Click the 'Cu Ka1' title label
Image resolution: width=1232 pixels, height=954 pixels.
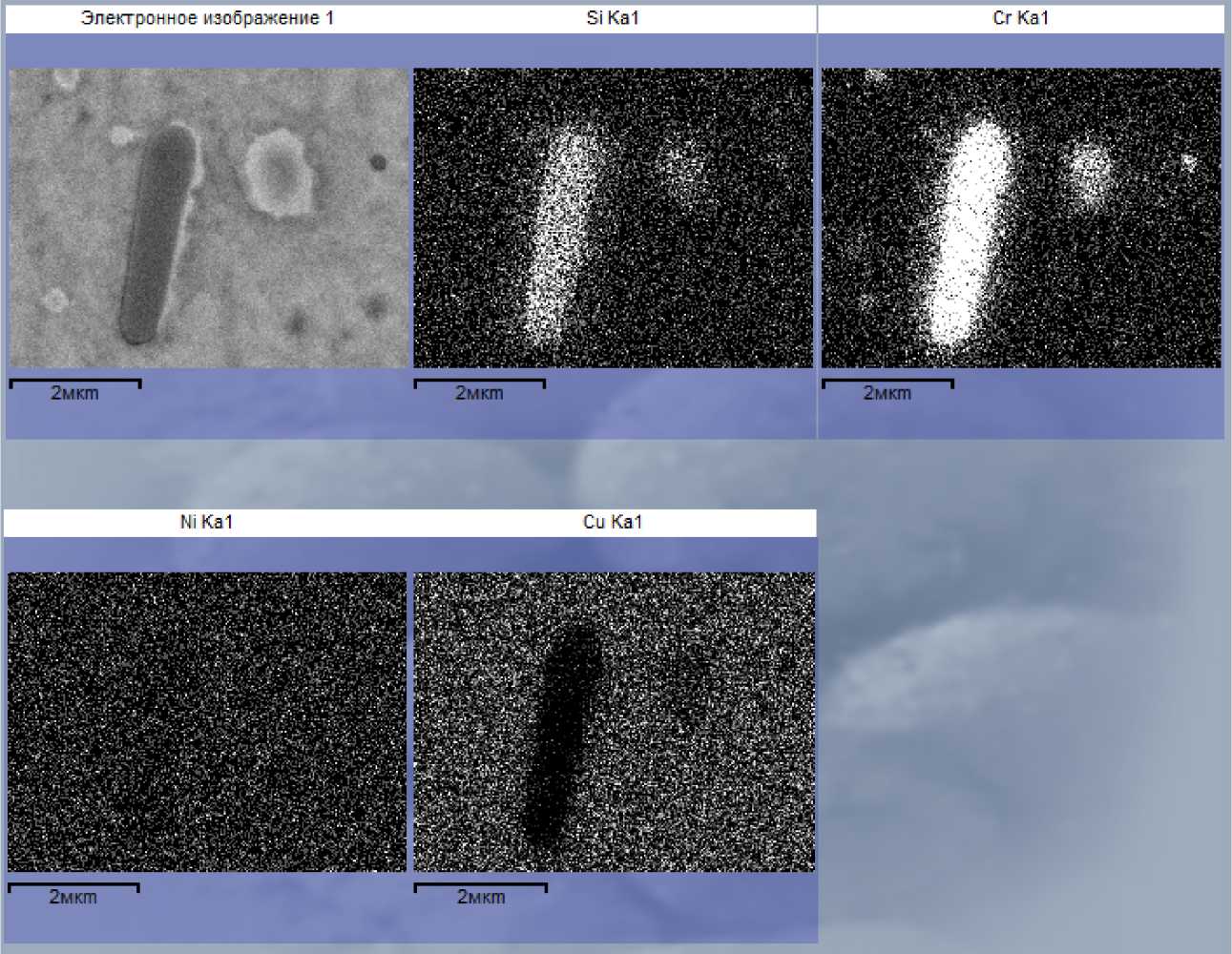613,522
